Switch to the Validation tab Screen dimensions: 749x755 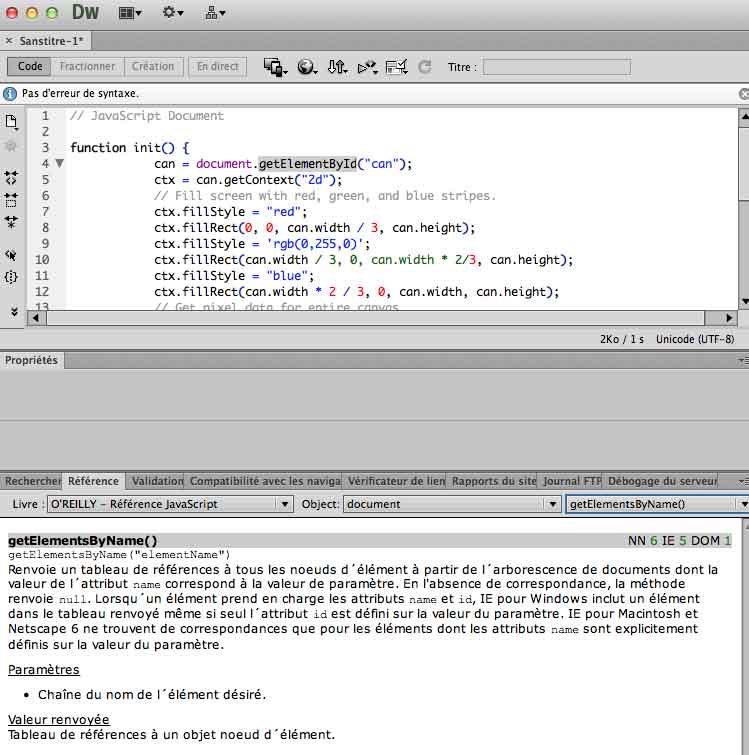156,481
